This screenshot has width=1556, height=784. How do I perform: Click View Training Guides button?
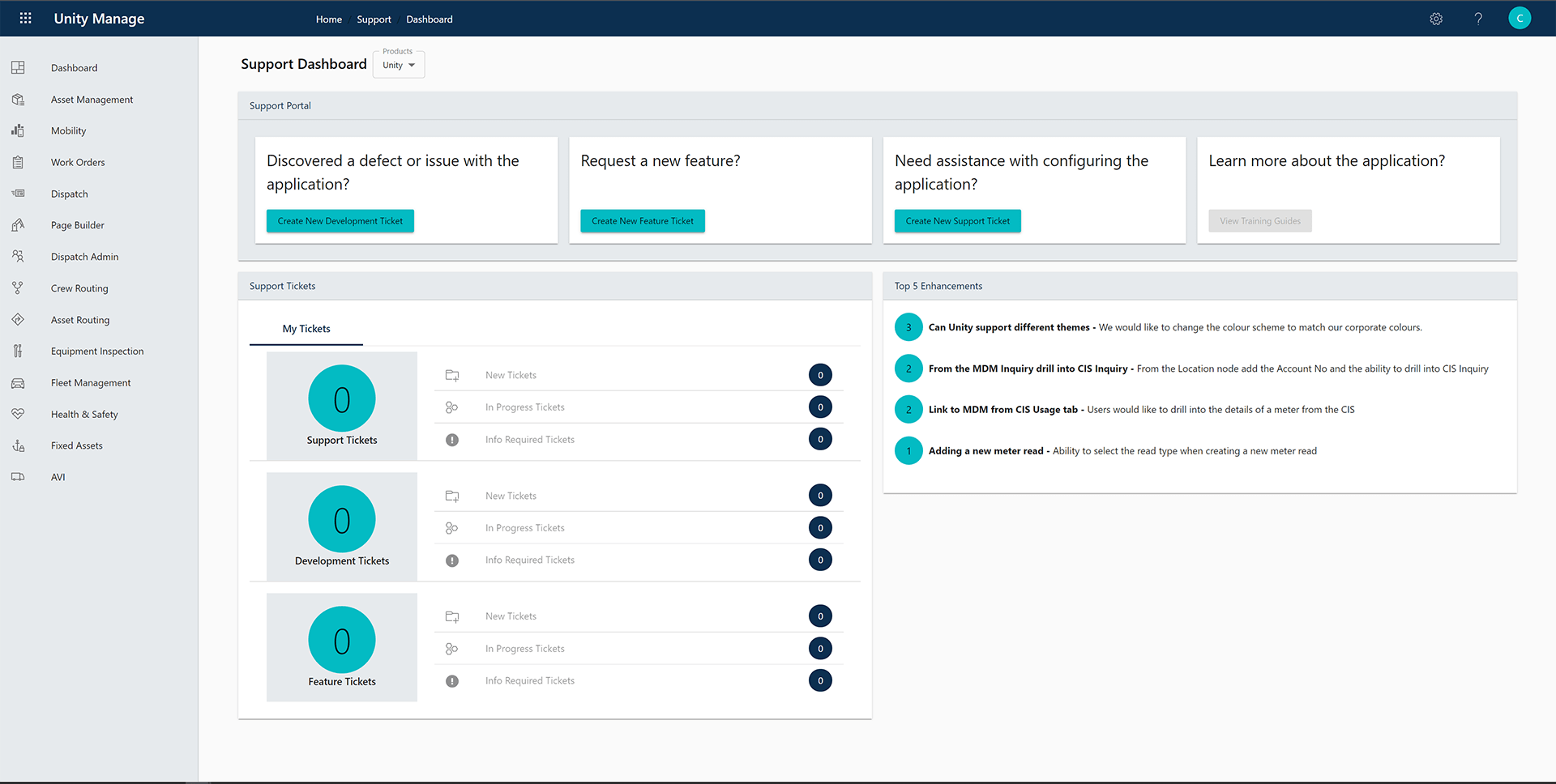[1259, 221]
